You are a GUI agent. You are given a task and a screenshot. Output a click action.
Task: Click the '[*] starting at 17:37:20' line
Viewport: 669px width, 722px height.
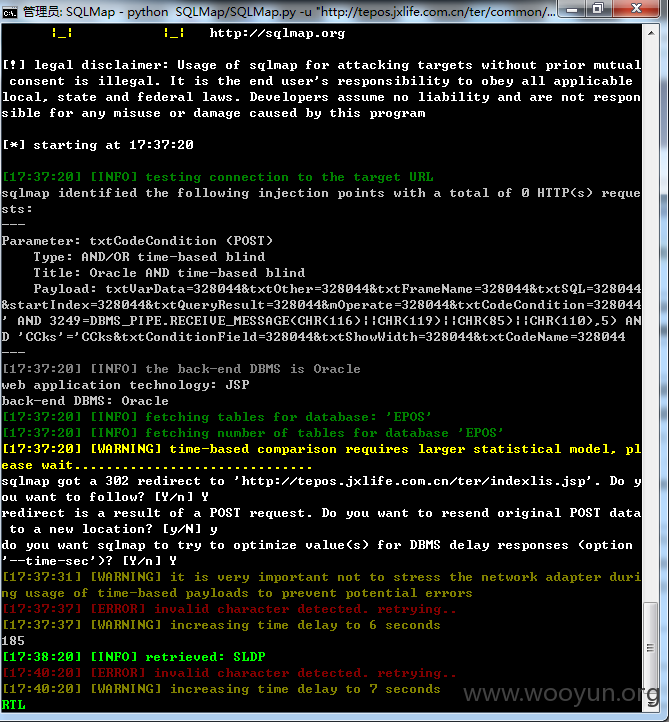98,145
